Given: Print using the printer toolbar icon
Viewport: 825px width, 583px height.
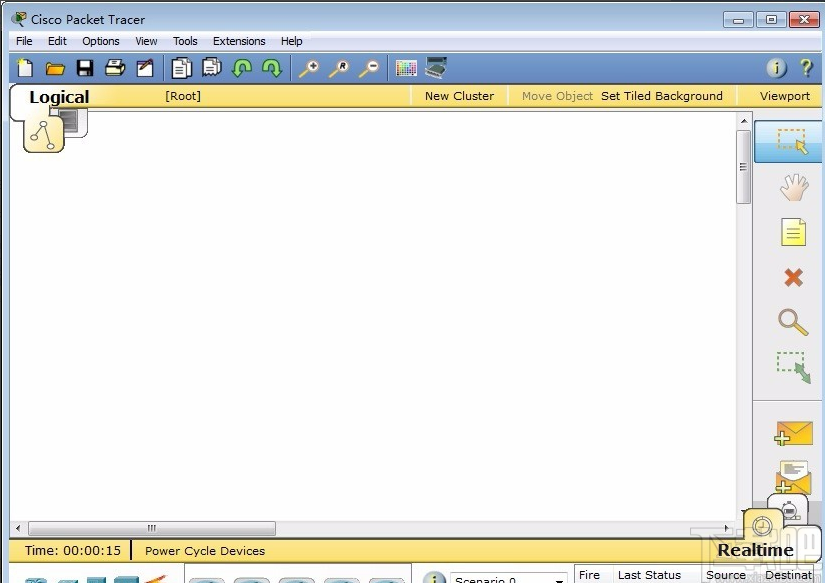Looking at the screenshot, I should [115, 68].
